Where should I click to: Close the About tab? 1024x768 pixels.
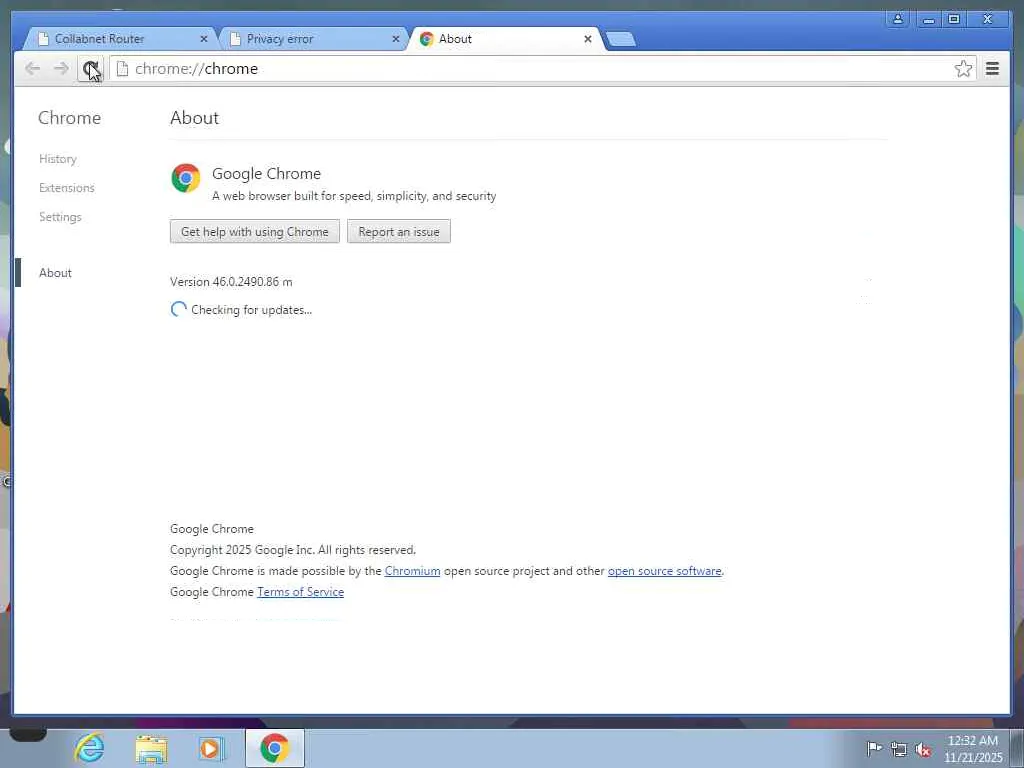(x=588, y=39)
